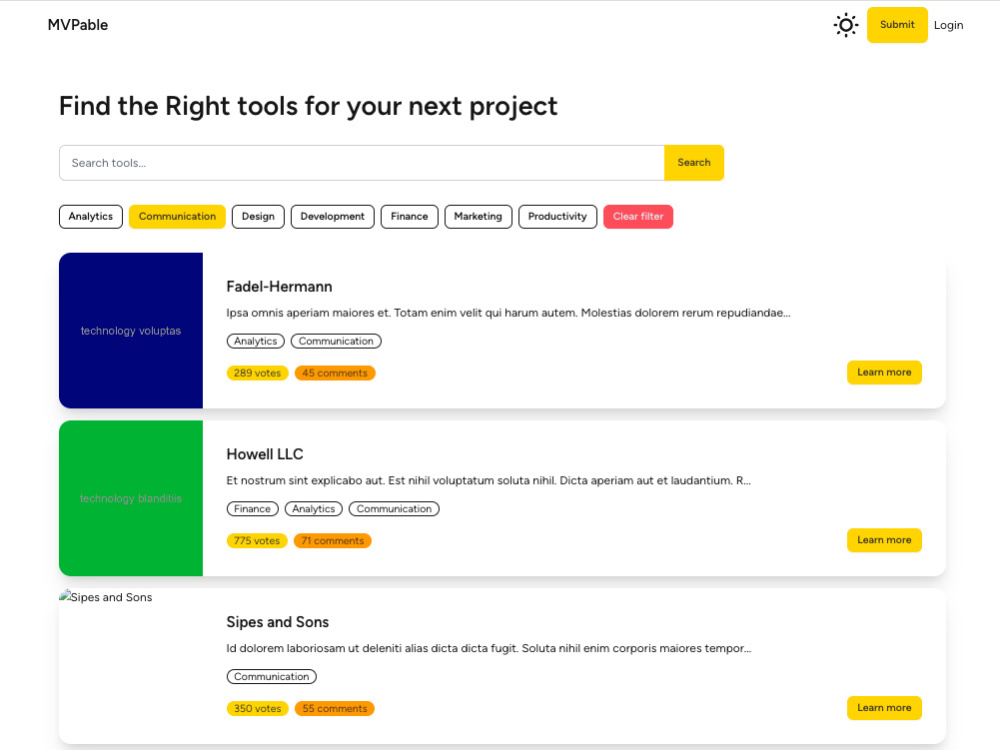Learn more about Howell LLC
This screenshot has width=1000, height=750.
pos(884,540)
